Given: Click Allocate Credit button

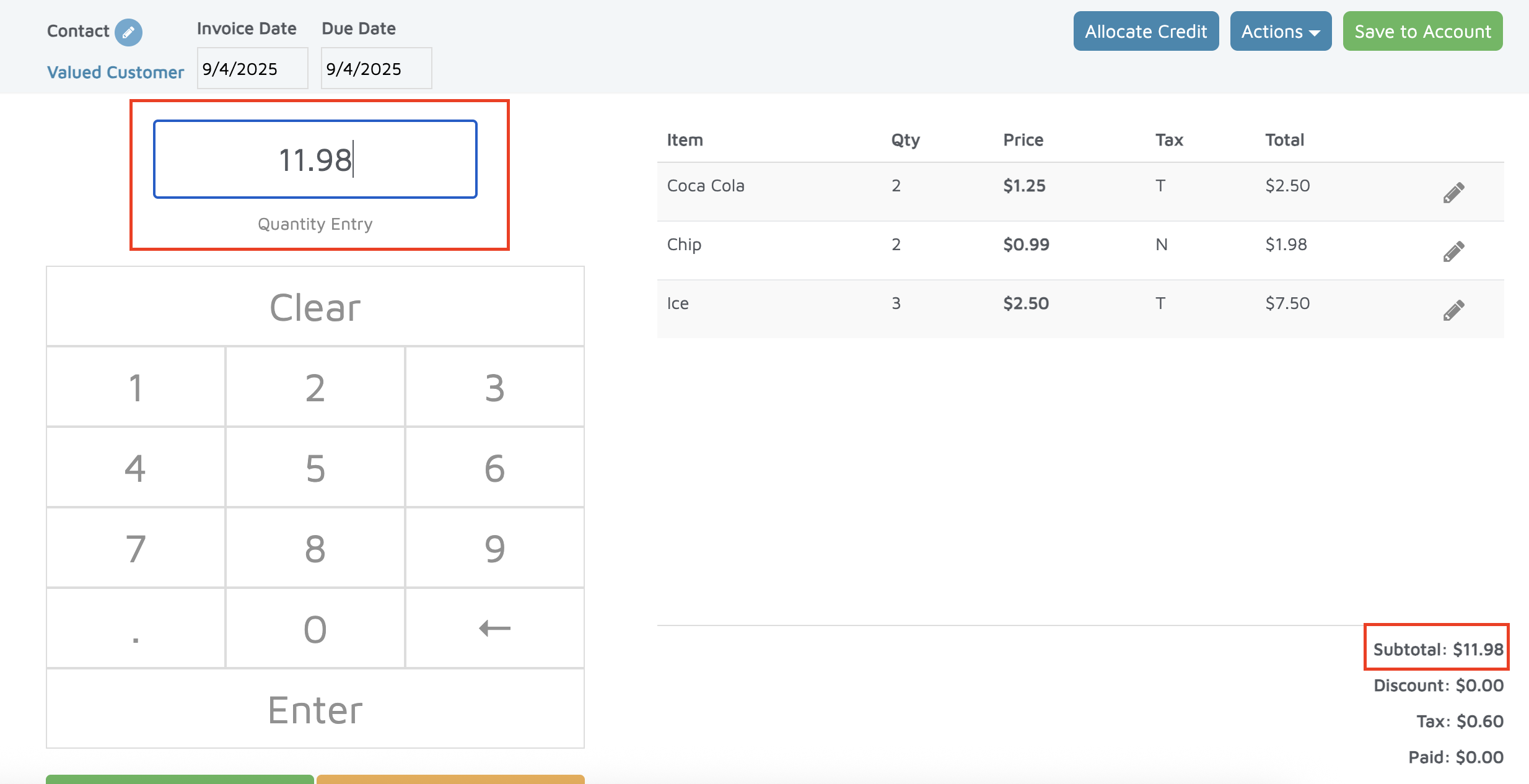Looking at the screenshot, I should [x=1146, y=32].
